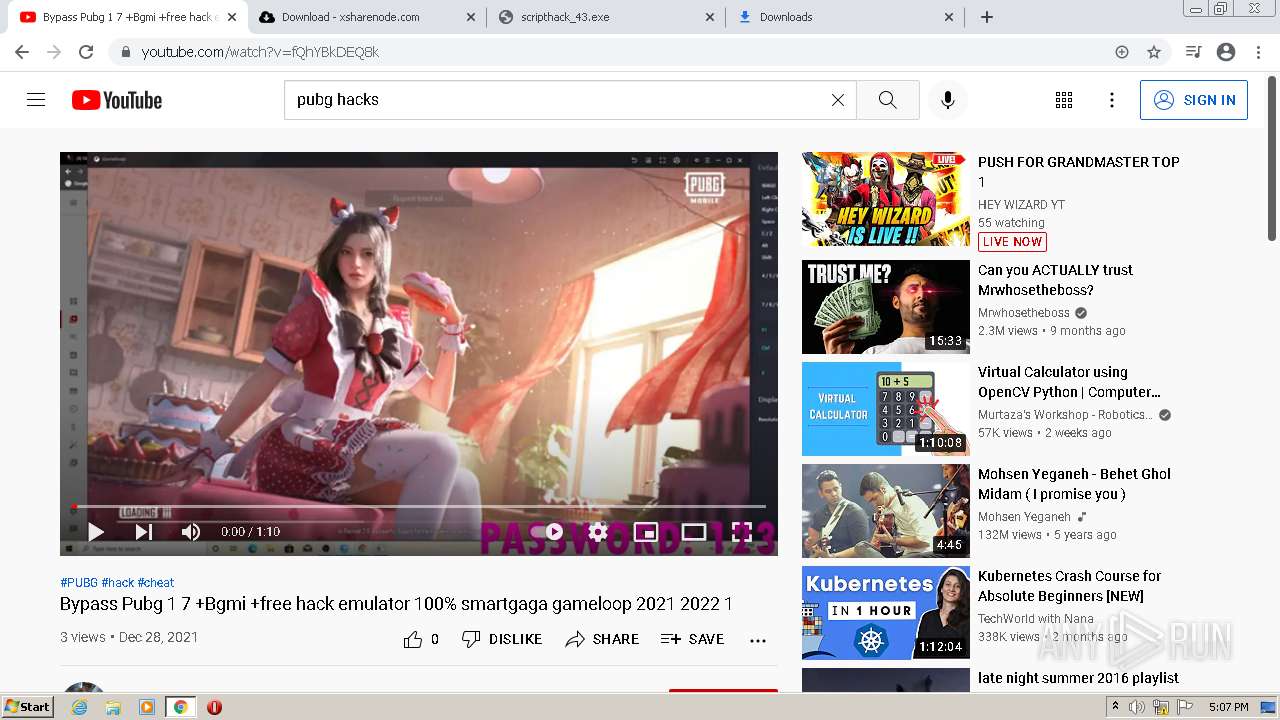This screenshot has height=720, width=1280.
Task: Click the SHARE button
Action: pyautogui.click(x=602, y=639)
